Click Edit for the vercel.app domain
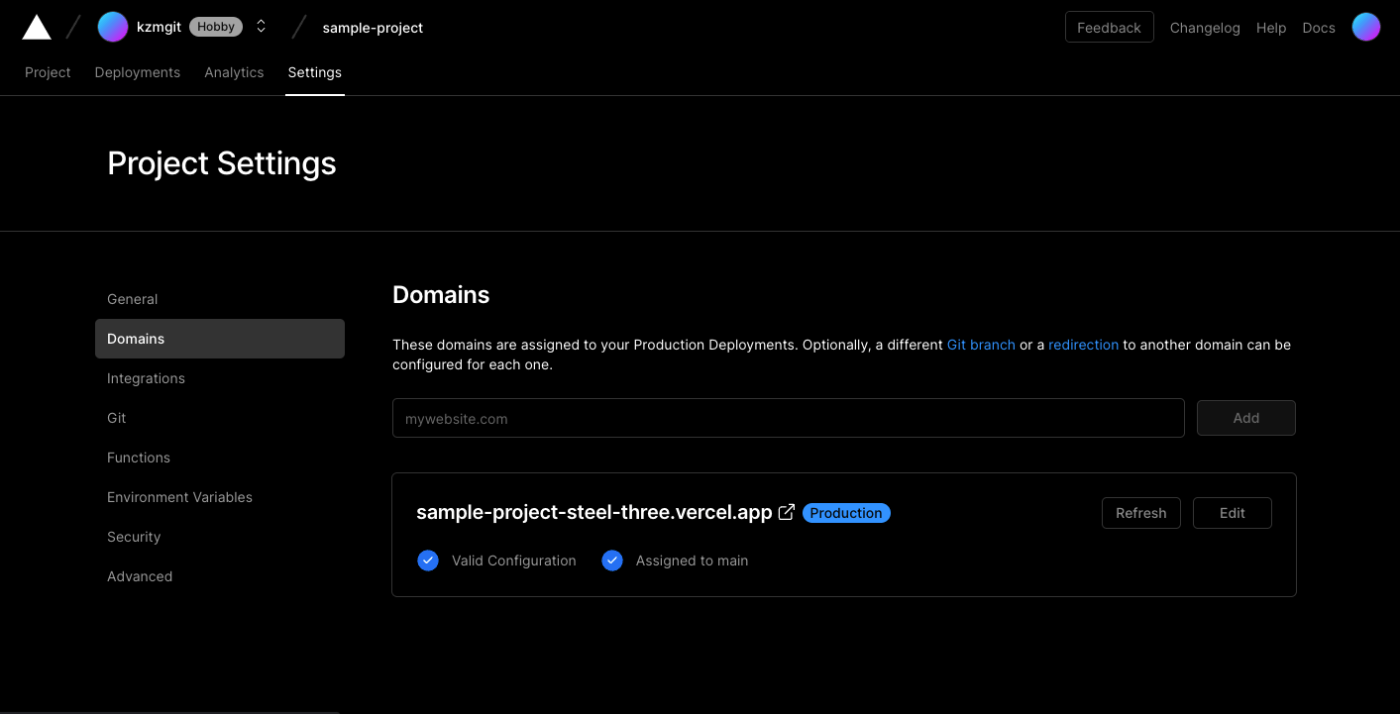Screen dimensions: 1400x714 click(1232, 513)
